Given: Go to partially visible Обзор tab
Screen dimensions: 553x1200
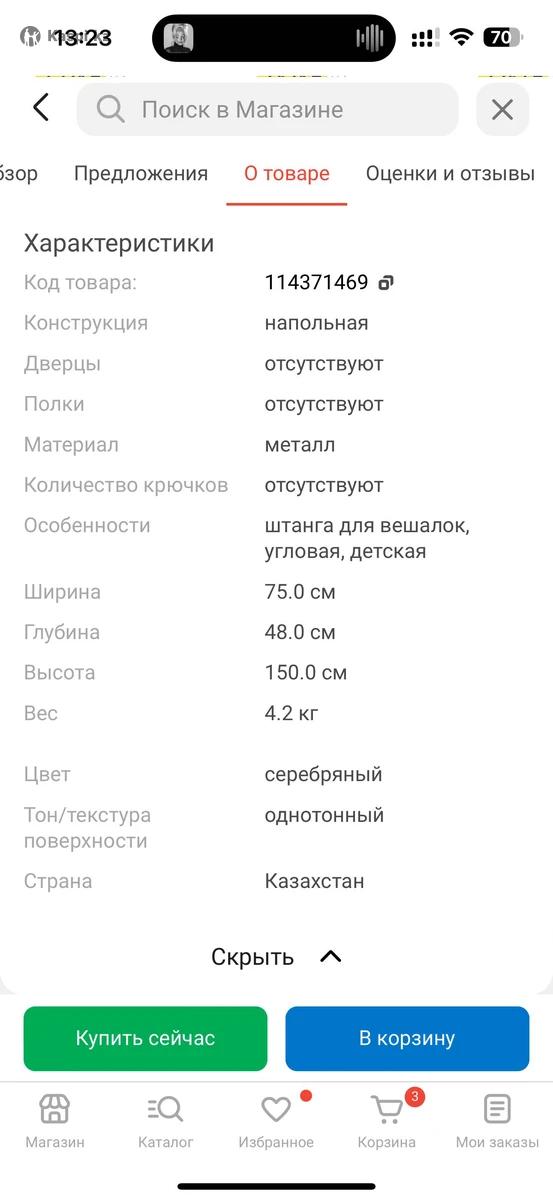Looking at the screenshot, I should 19,173.
